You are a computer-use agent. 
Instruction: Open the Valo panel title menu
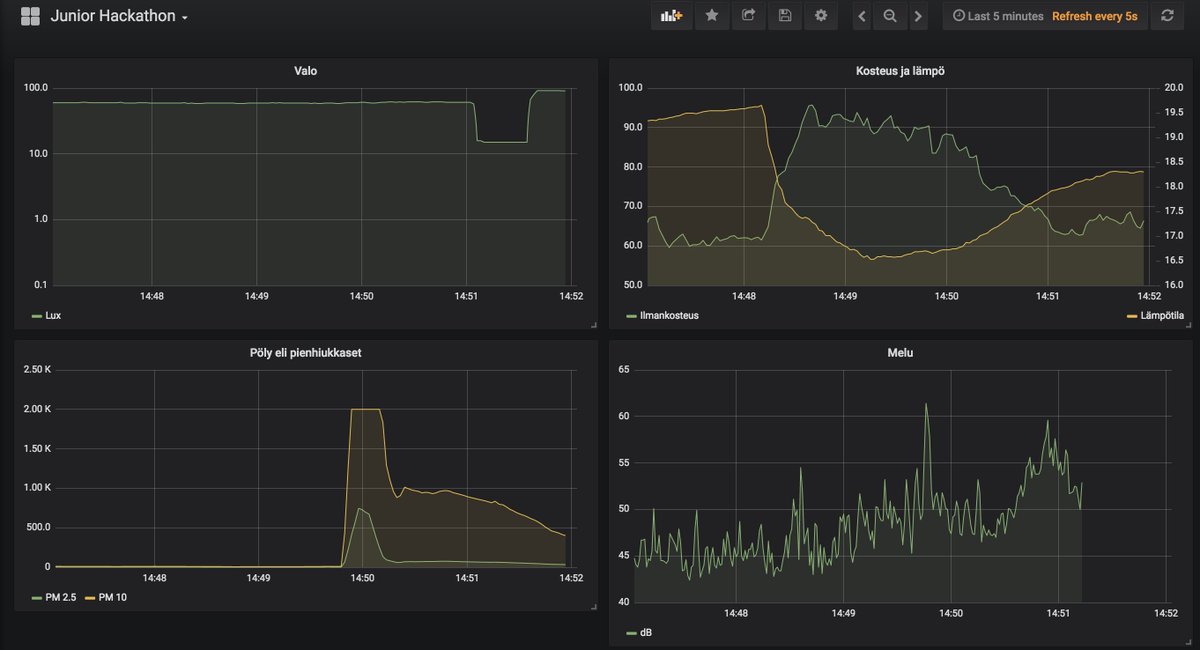(306, 71)
